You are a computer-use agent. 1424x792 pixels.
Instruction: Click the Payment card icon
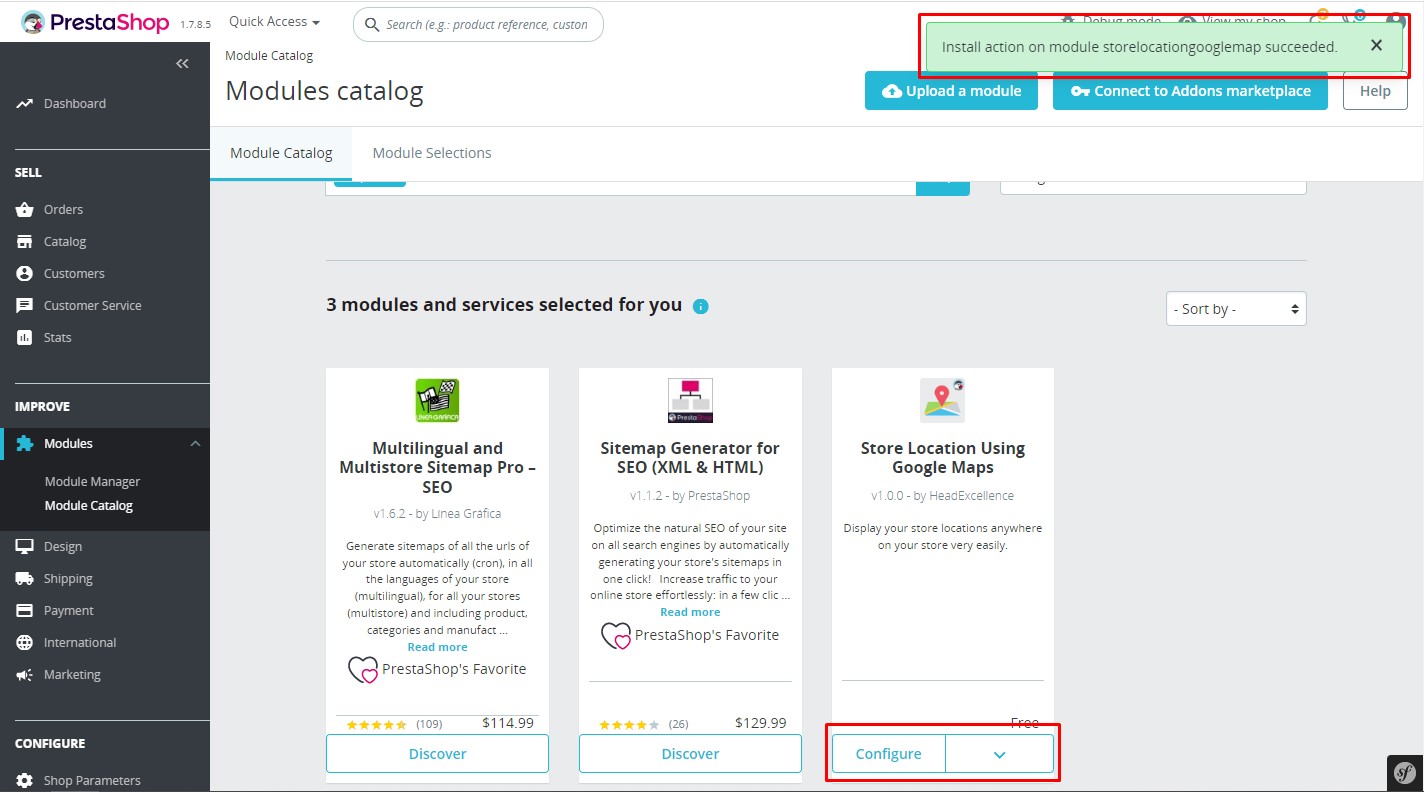click(x=25, y=610)
